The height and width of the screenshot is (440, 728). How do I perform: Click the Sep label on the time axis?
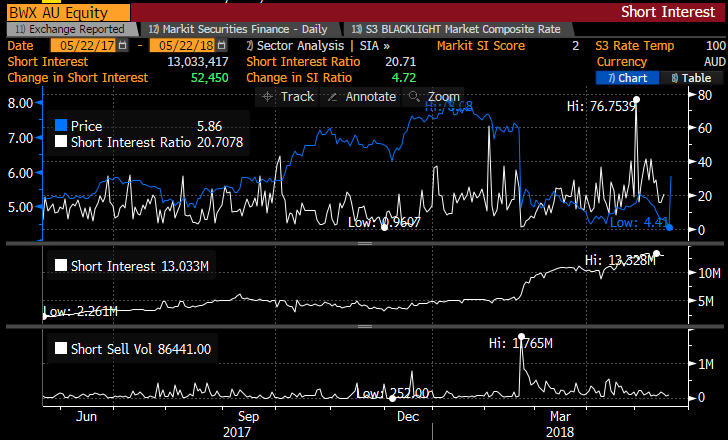pyautogui.click(x=248, y=416)
